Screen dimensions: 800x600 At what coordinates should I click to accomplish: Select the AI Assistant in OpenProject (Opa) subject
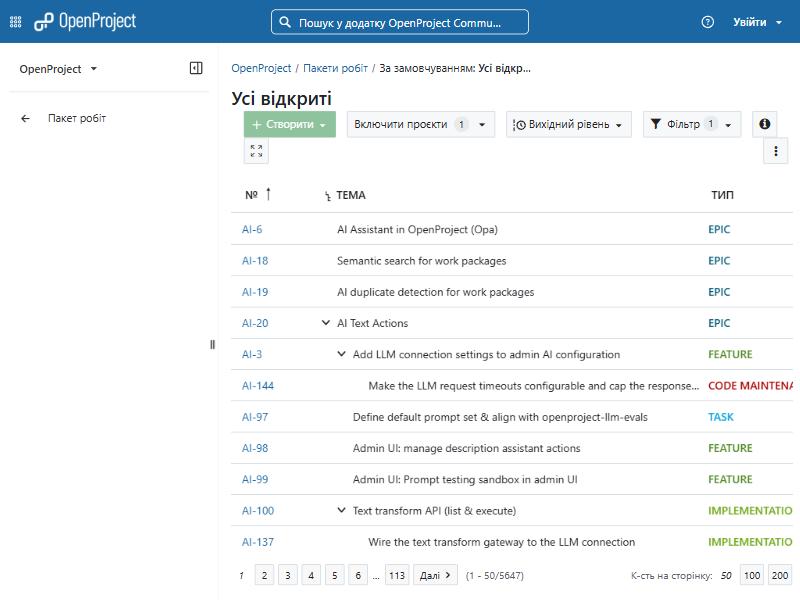(417, 230)
